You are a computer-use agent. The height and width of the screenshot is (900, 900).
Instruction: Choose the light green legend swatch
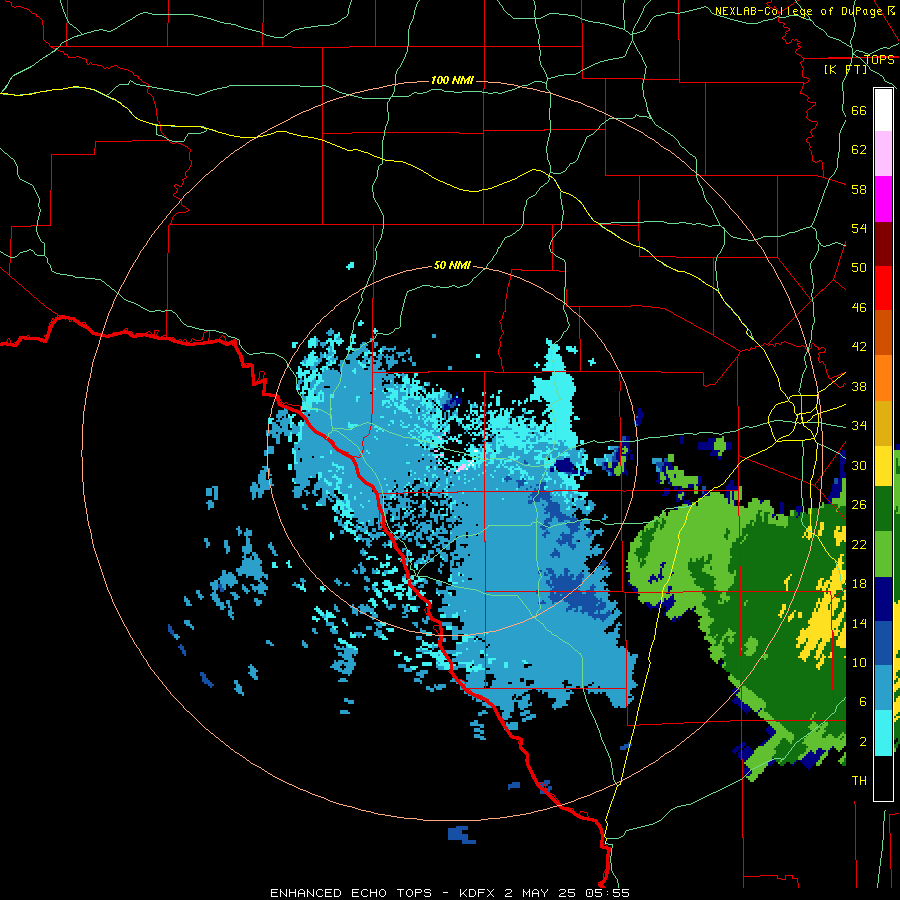click(x=883, y=554)
